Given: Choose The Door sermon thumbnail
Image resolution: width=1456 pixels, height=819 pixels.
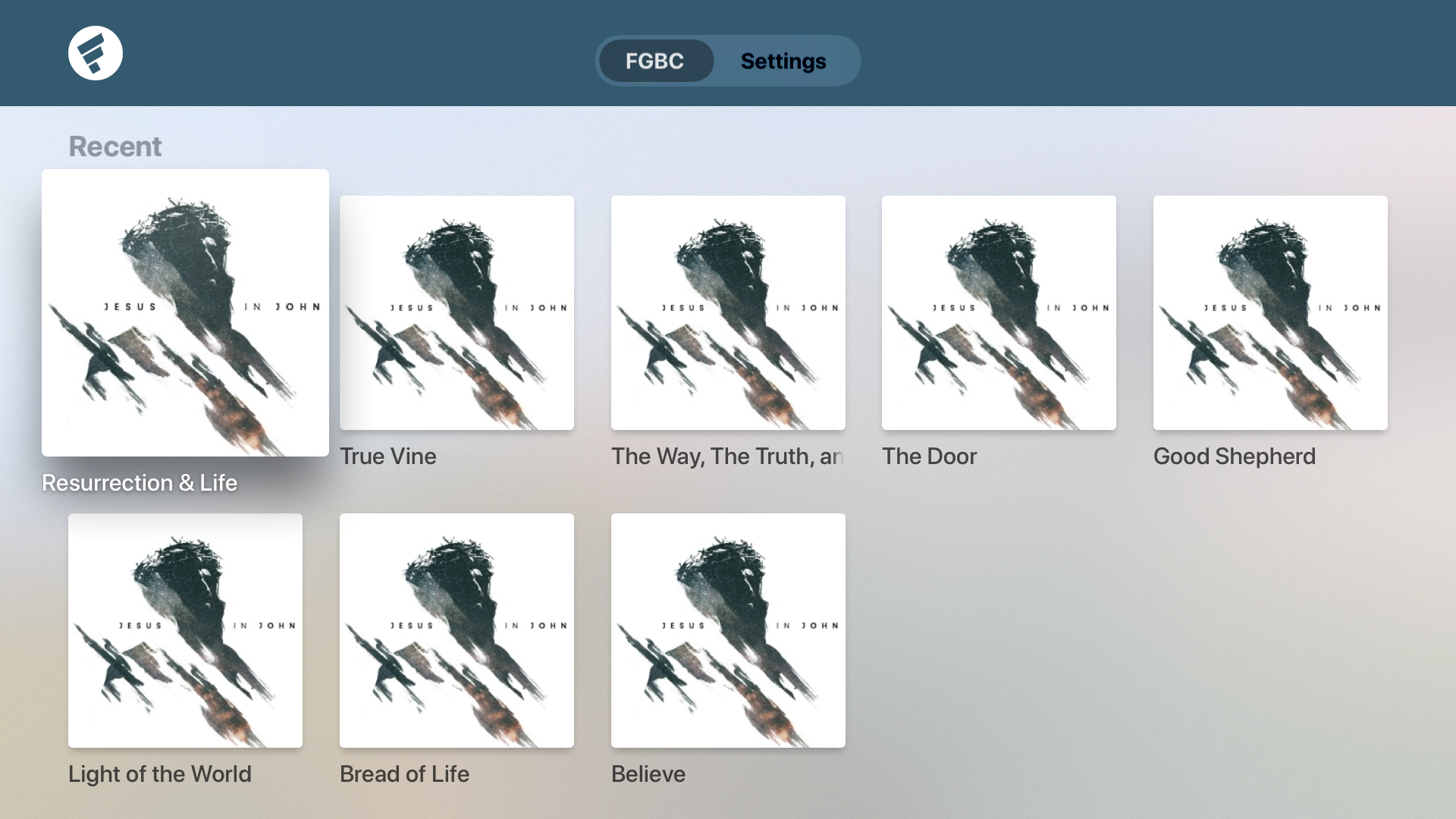Looking at the screenshot, I should 999,312.
